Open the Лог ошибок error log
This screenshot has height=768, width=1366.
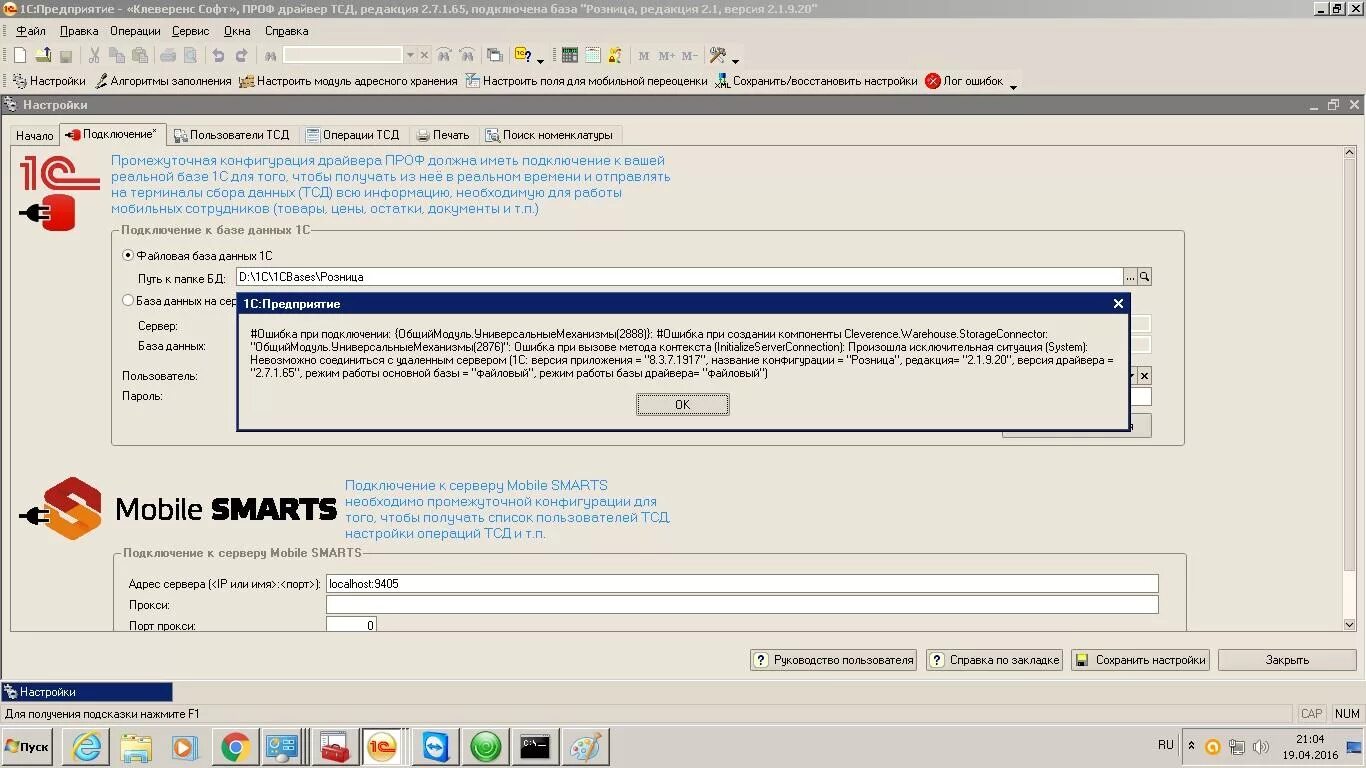click(x=964, y=81)
